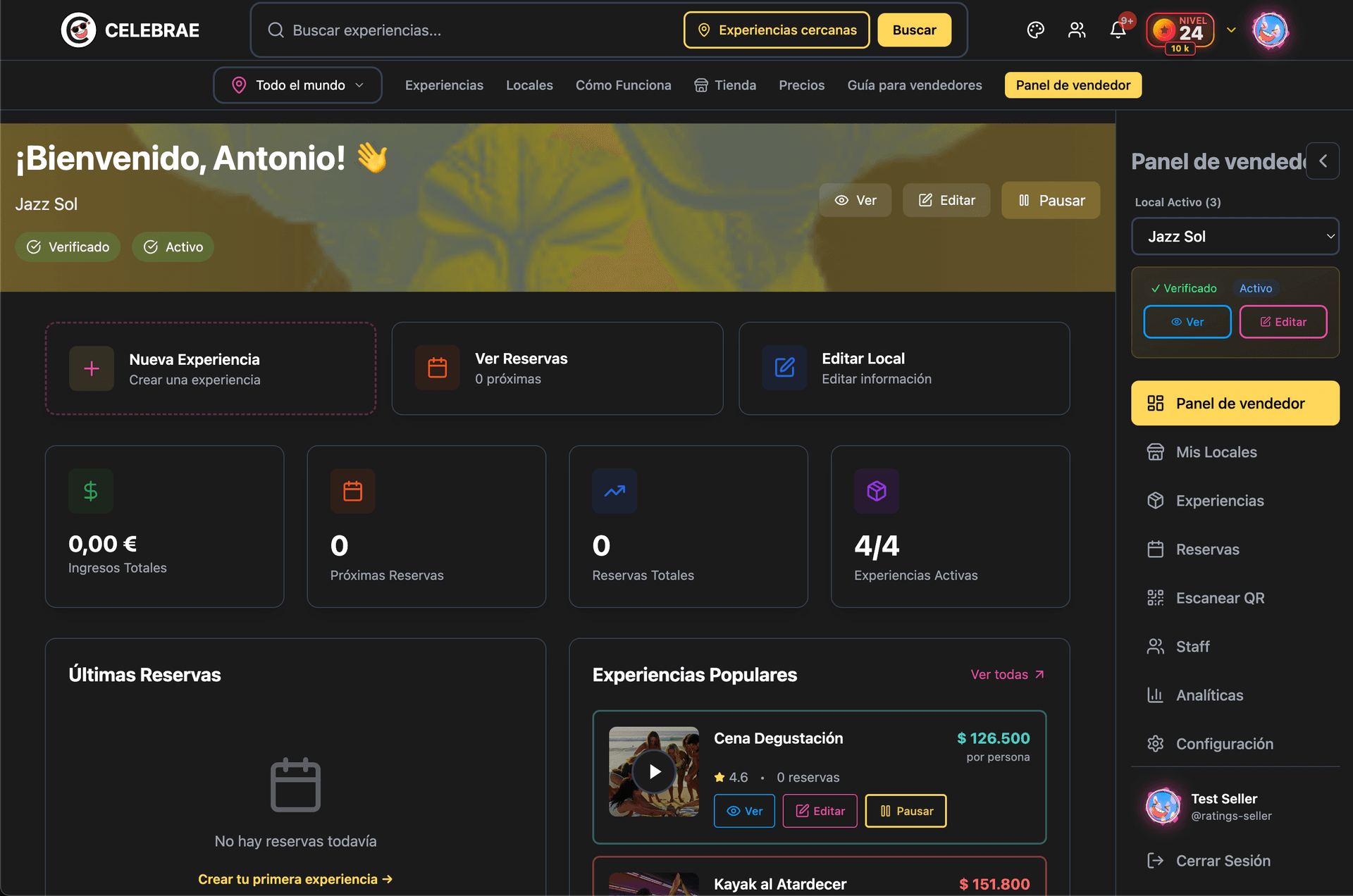Edit the Cena Degustación experience
Image resolution: width=1353 pixels, height=896 pixels.
pyautogui.click(x=820, y=811)
